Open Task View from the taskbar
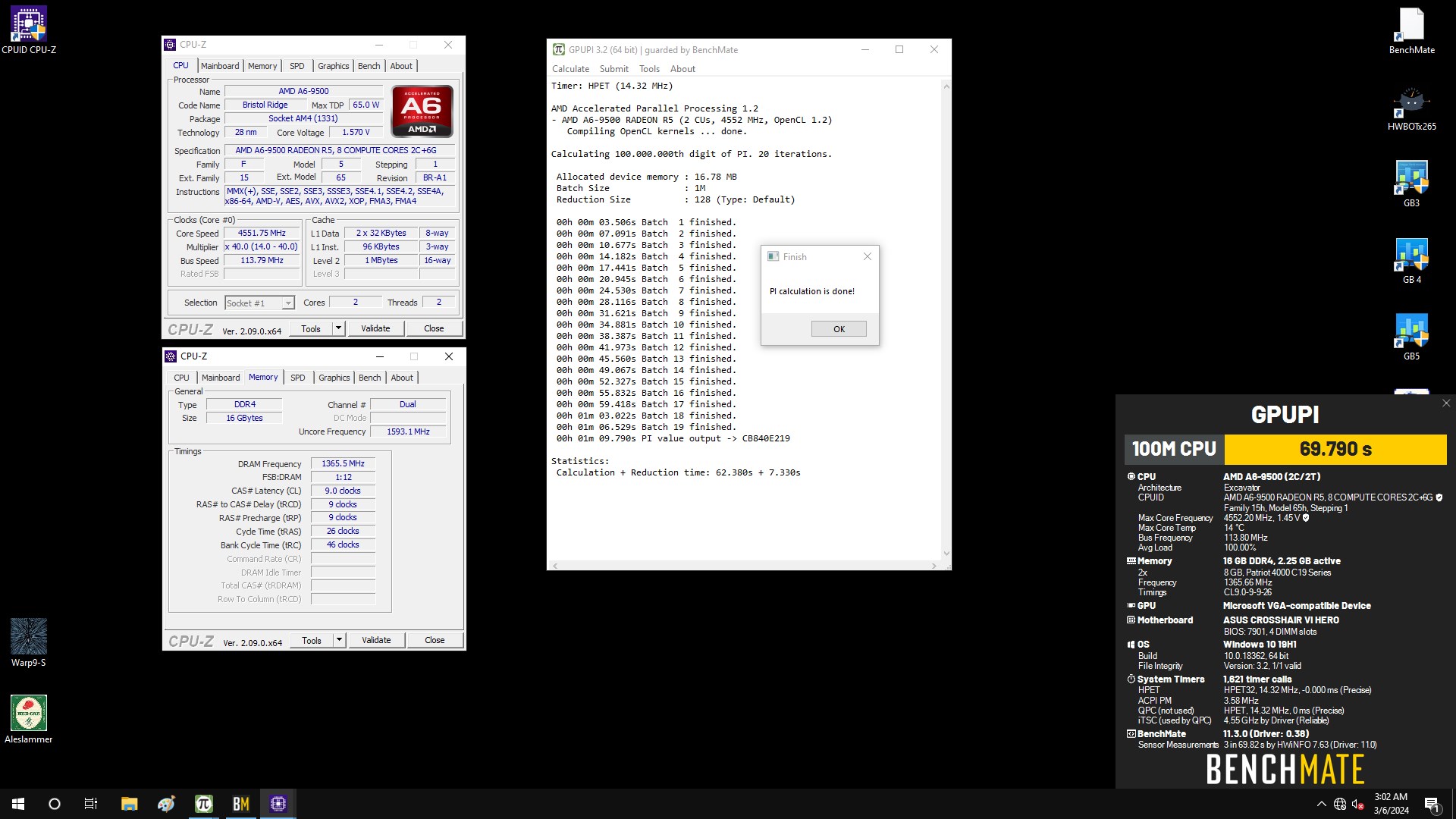Image resolution: width=1456 pixels, height=819 pixels. (91, 804)
